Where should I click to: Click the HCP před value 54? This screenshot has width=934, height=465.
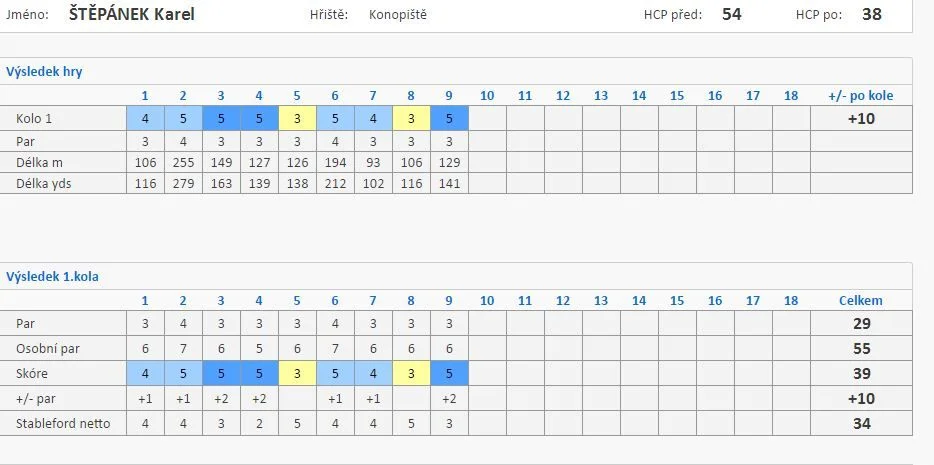[731, 14]
